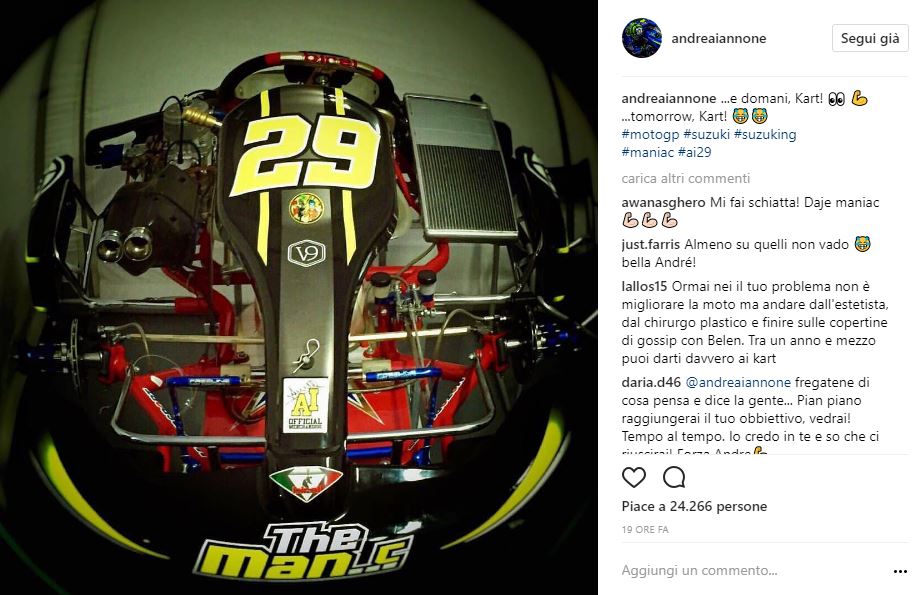Screen dimensions: 915x595
Task: Show who liked: Piace a 24.266 persone
Action: (x=694, y=506)
